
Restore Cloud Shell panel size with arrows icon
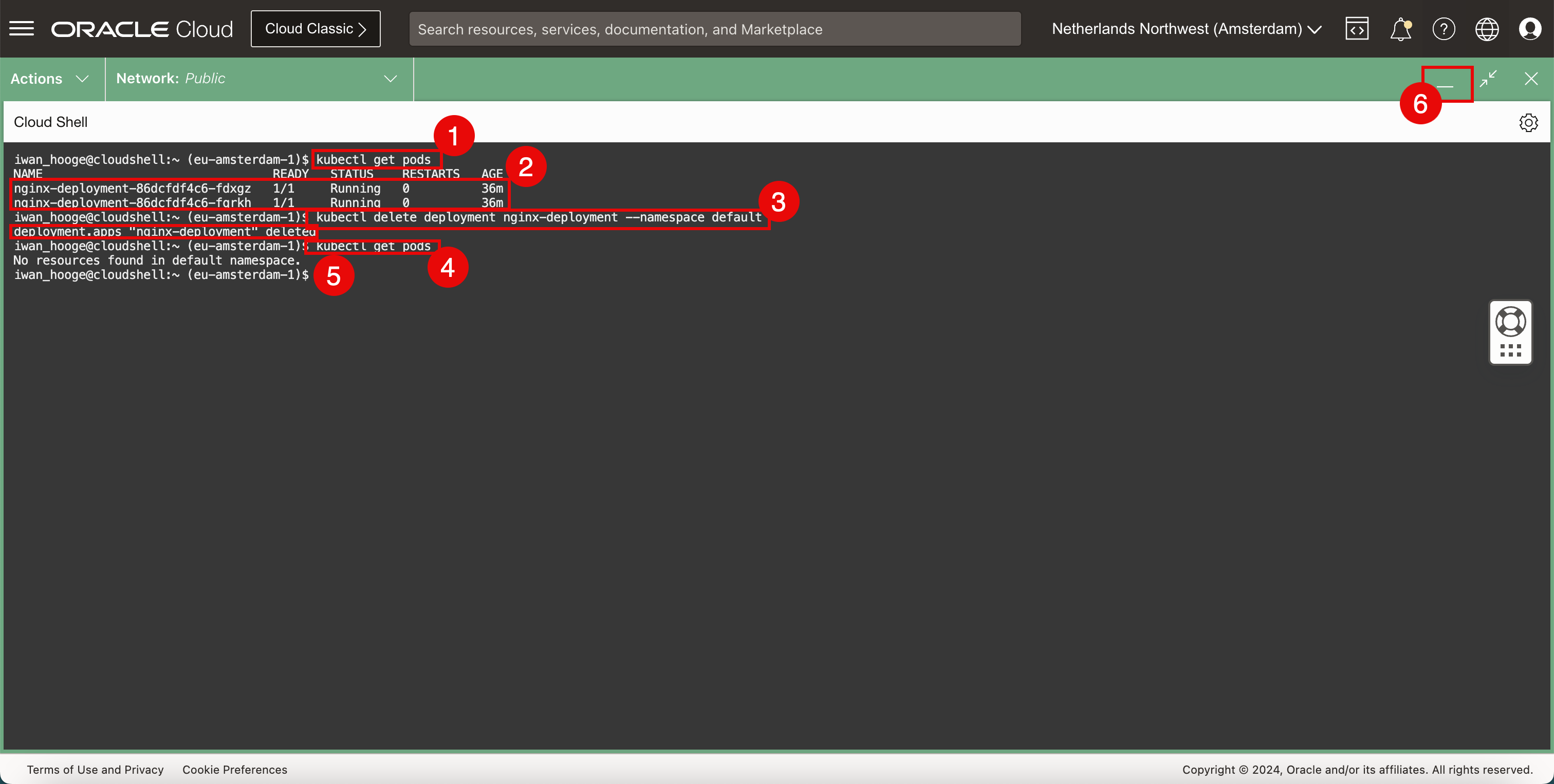[x=1488, y=79]
